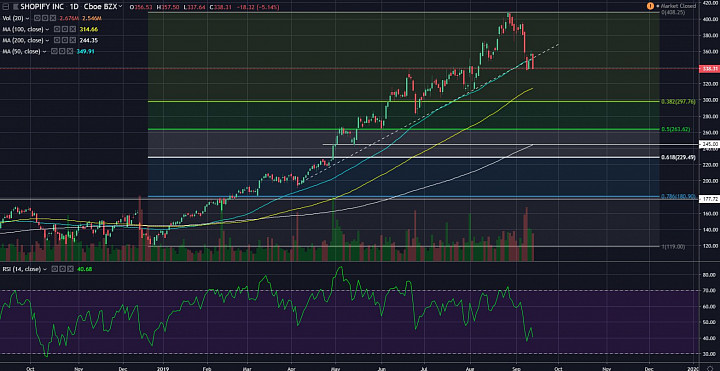The height and width of the screenshot is (371, 720).
Task: Click the 70.00 level on RSI scale
Action: click(x=708, y=290)
